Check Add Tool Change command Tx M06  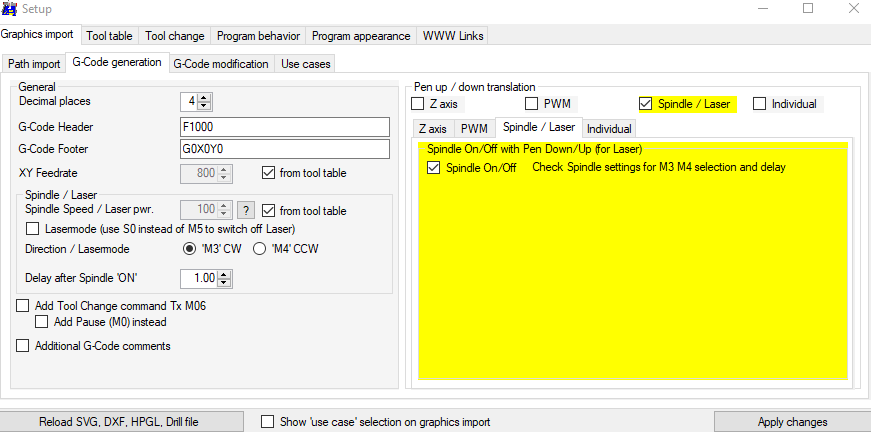(x=23, y=306)
